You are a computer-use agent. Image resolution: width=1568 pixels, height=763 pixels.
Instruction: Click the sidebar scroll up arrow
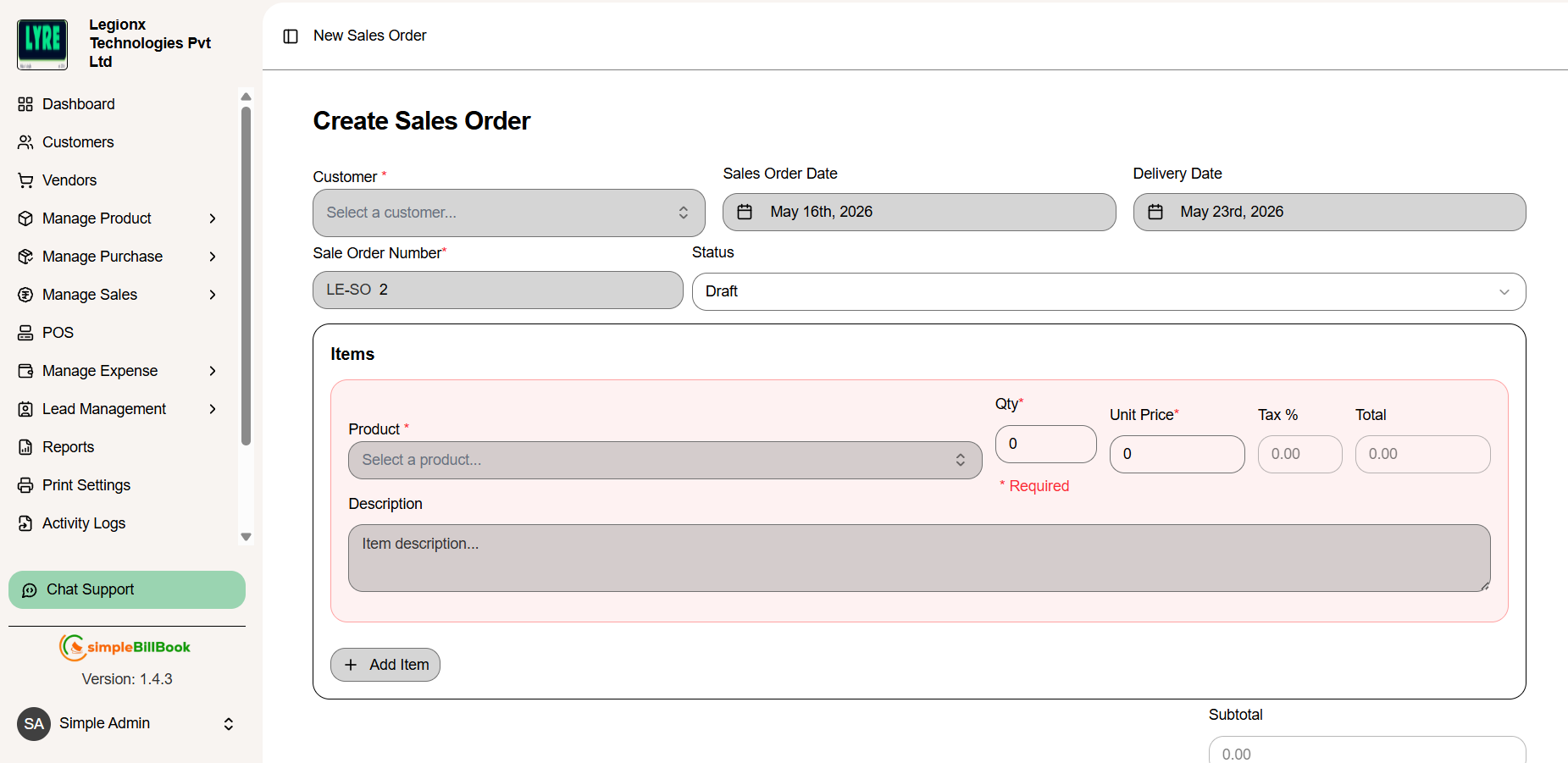(x=246, y=97)
